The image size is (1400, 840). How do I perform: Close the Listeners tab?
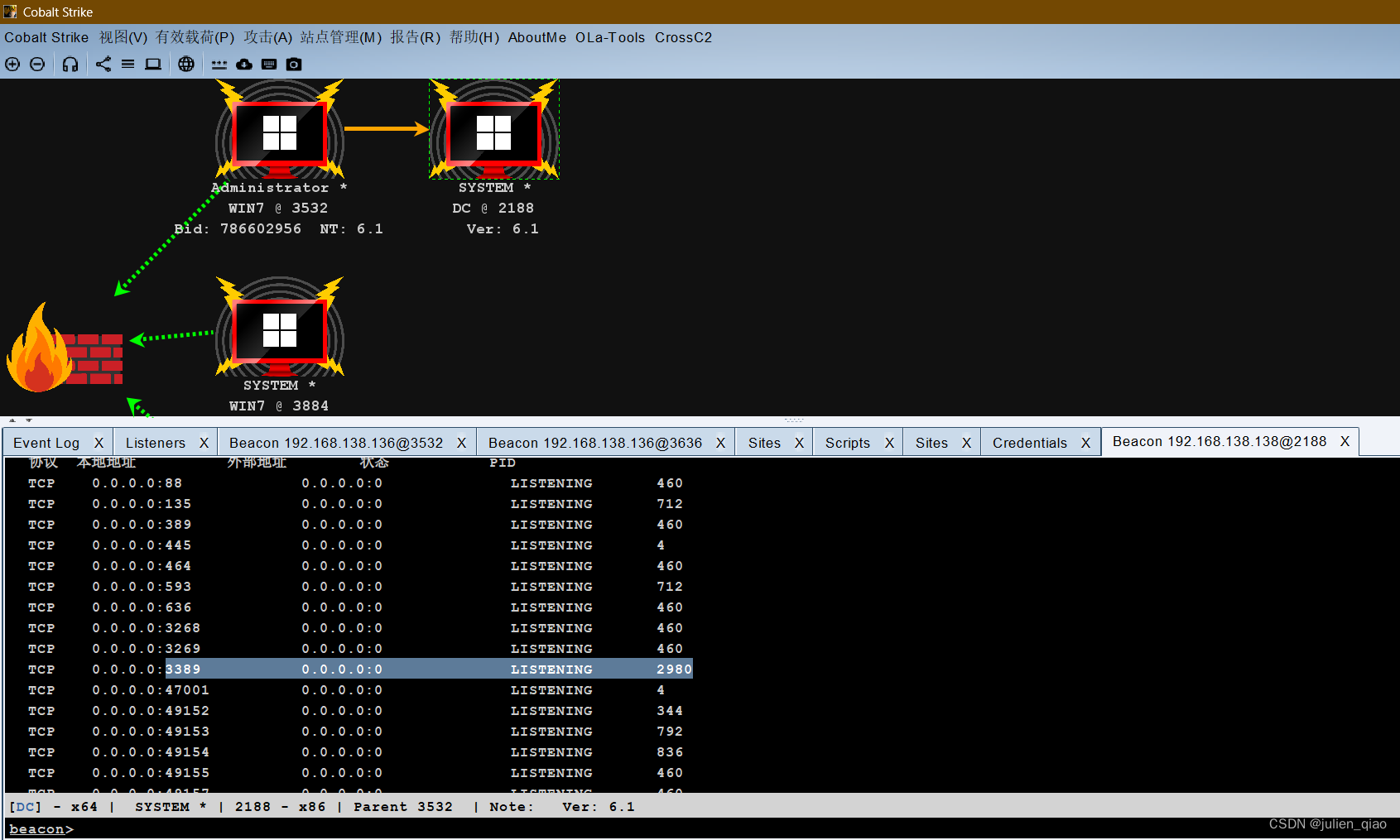204,443
